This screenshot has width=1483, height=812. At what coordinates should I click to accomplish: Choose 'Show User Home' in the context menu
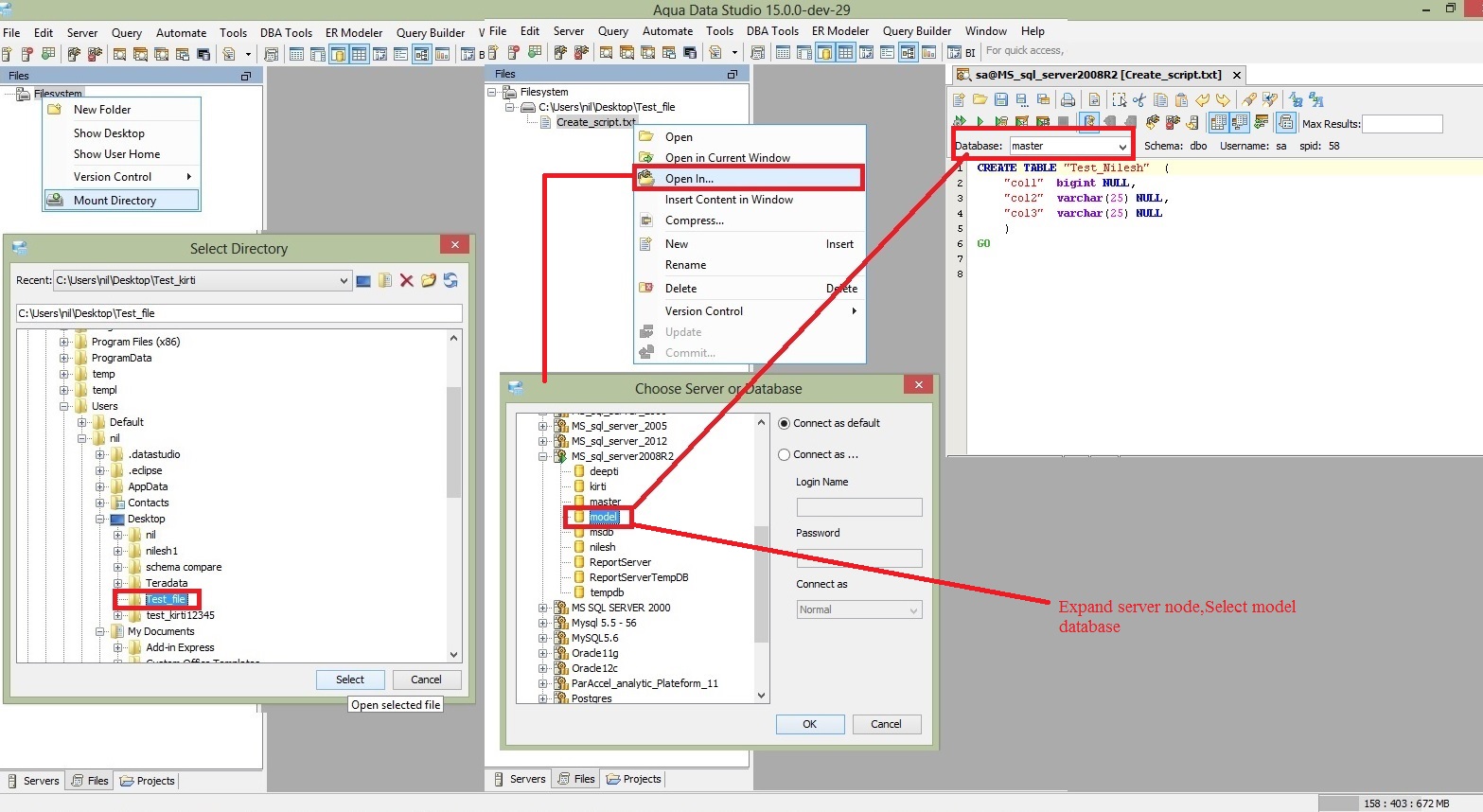(122, 154)
